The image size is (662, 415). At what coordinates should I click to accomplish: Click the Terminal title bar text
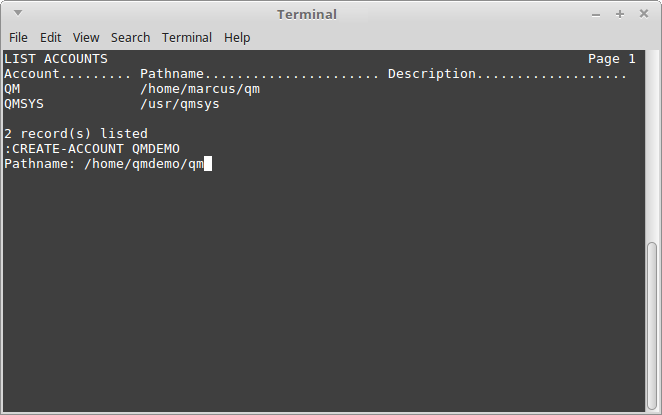coord(307,14)
